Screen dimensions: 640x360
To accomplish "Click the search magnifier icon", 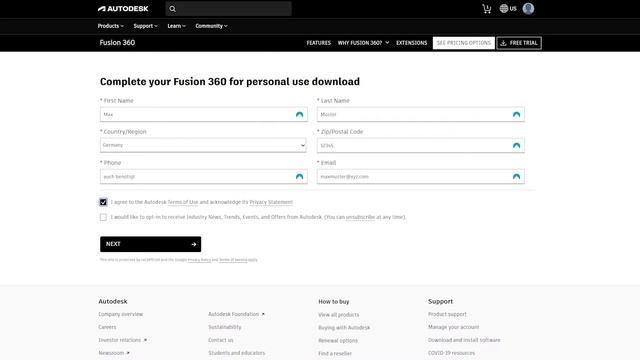I will click(172, 9).
